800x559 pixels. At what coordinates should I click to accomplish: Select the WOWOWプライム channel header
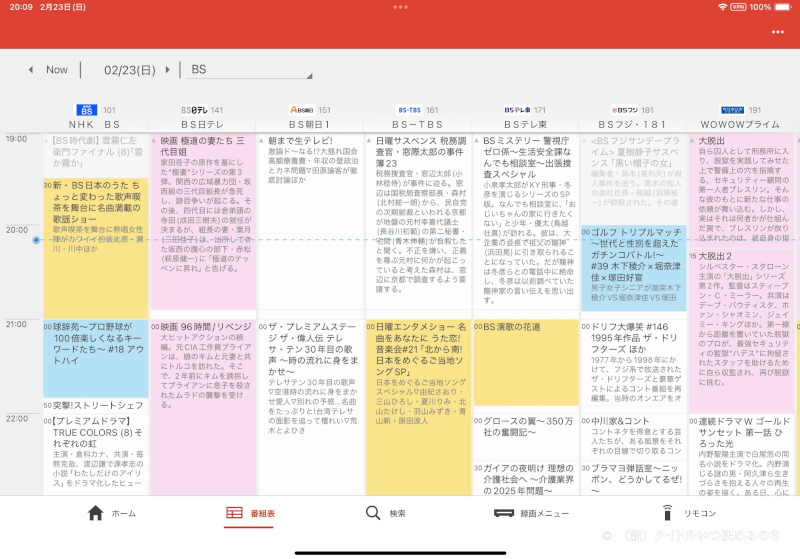pyautogui.click(x=740, y=124)
